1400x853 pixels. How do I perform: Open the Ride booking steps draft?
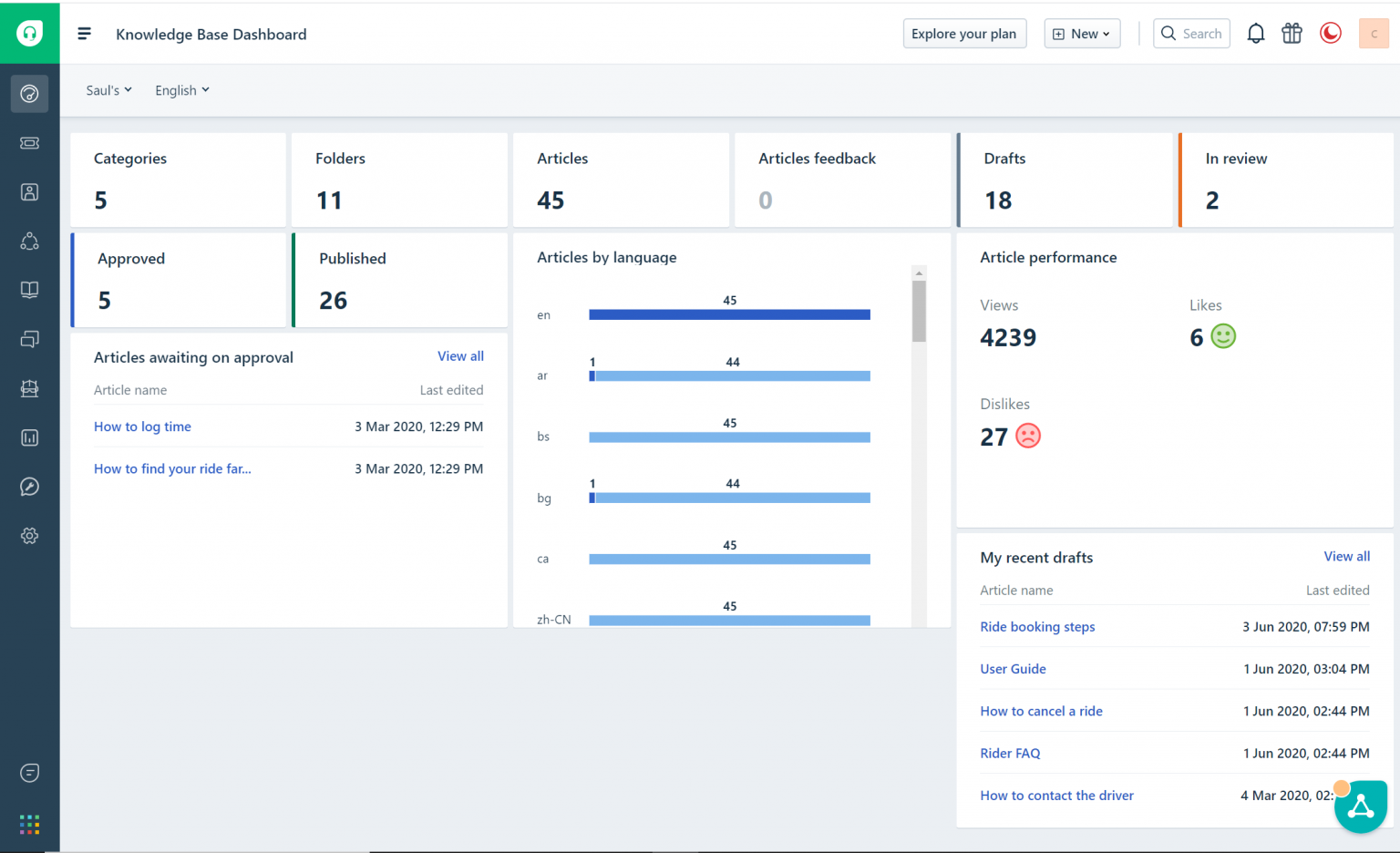pyautogui.click(x=1037, y=626)
